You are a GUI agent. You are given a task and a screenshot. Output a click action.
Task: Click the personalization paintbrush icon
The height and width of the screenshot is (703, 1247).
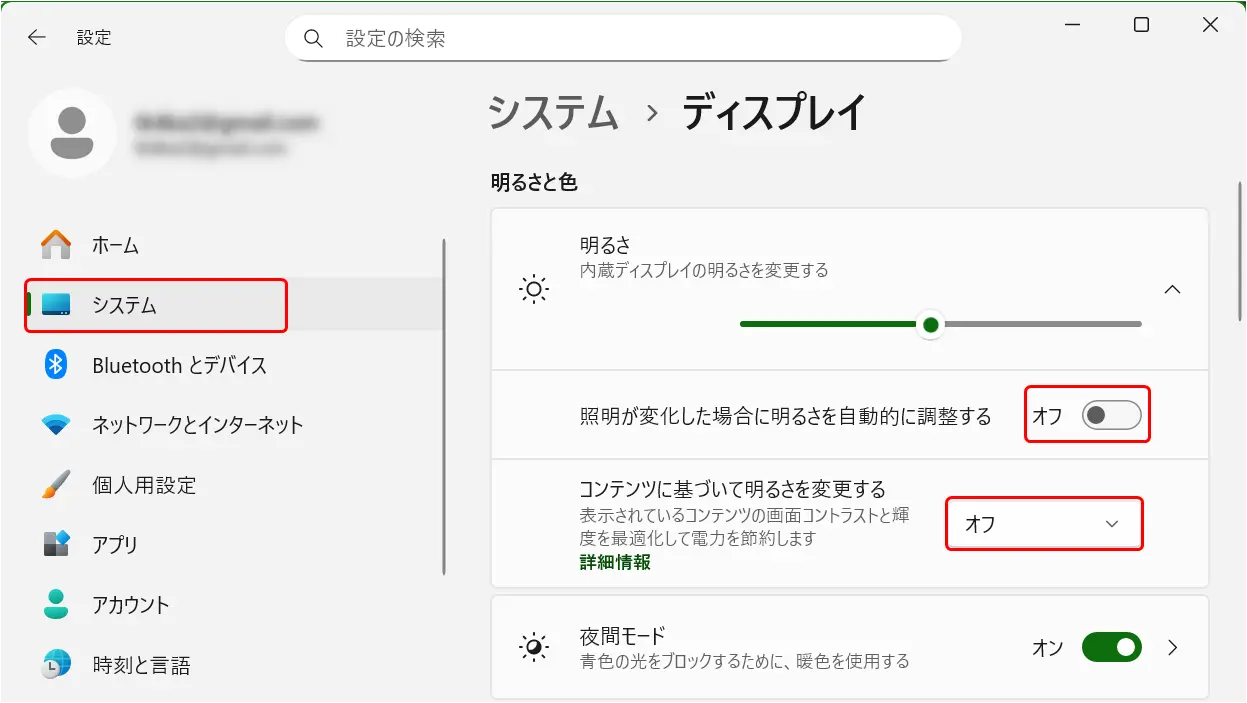click(x=56, y=485)
